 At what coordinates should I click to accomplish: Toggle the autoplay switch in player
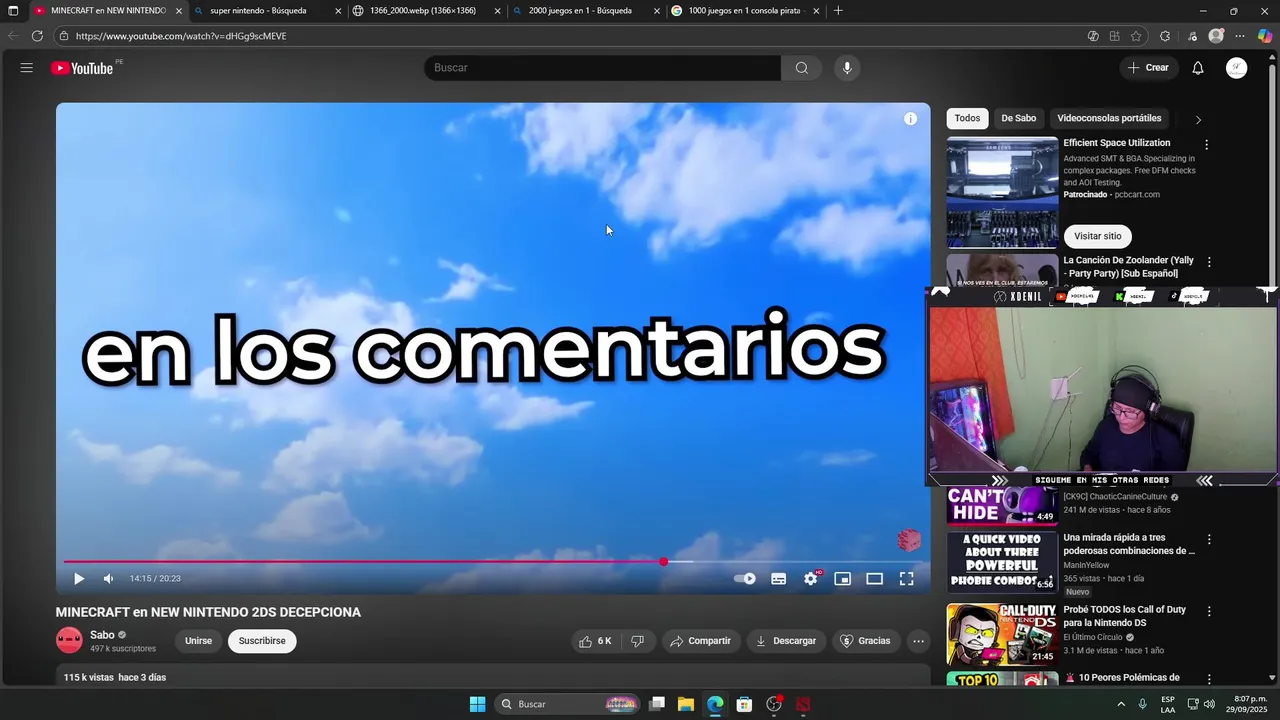tap(745, 579)
